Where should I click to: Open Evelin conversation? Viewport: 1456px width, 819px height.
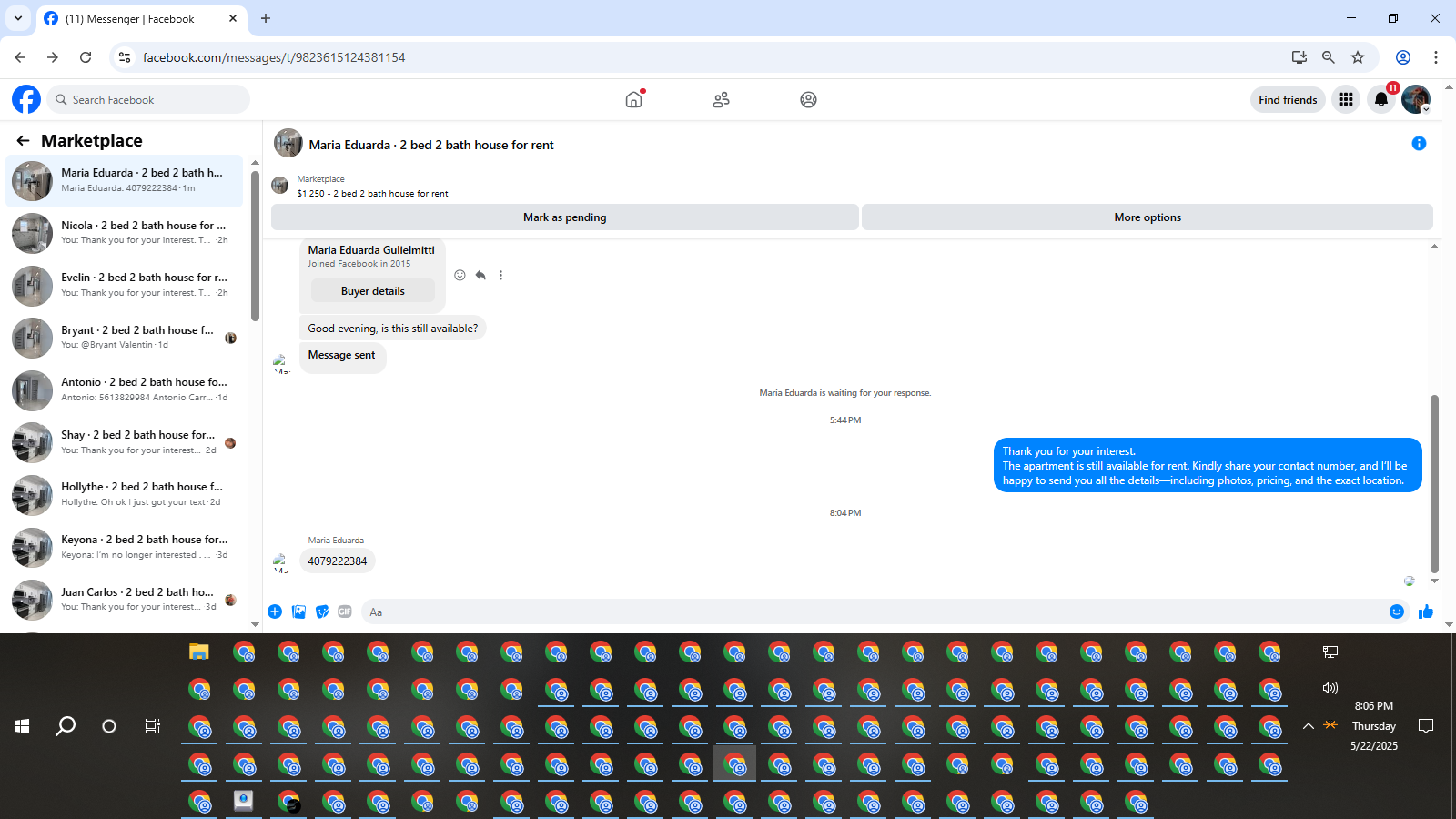(125, 285)
